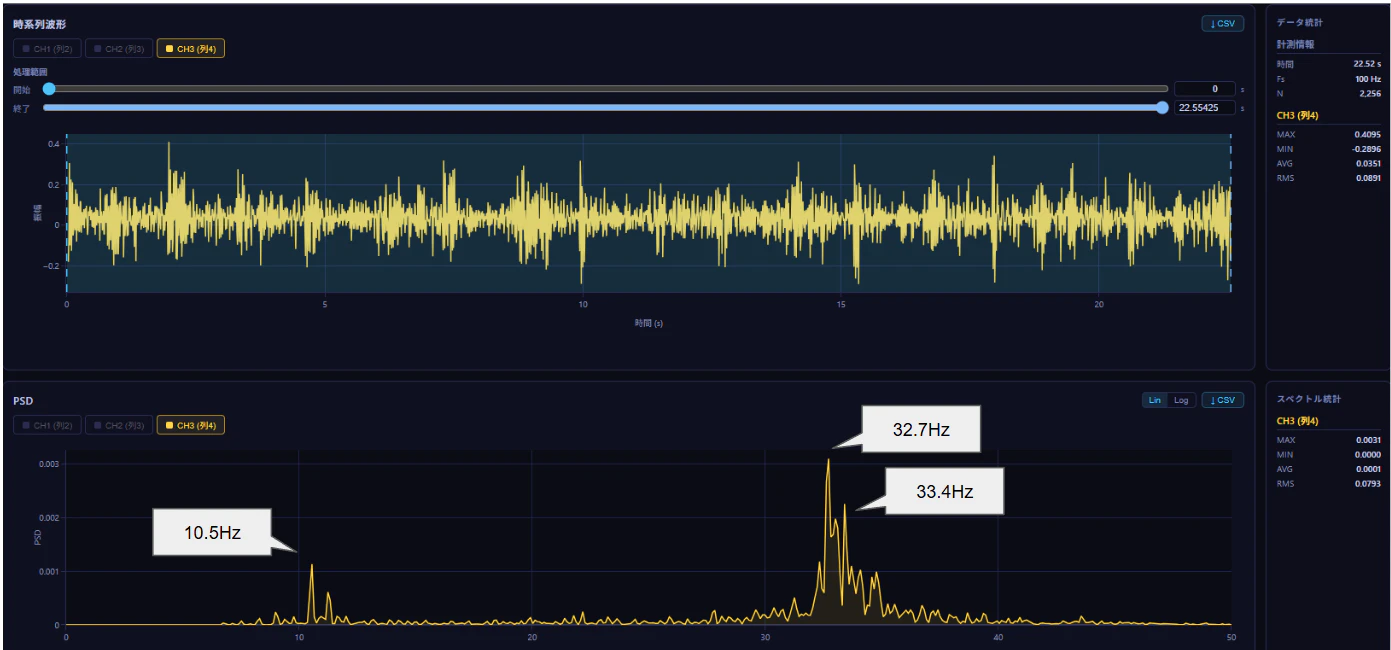The image size is (1391, 650).
Task: Click the Fs value 100 Hz
Action: click(1367, 78)
